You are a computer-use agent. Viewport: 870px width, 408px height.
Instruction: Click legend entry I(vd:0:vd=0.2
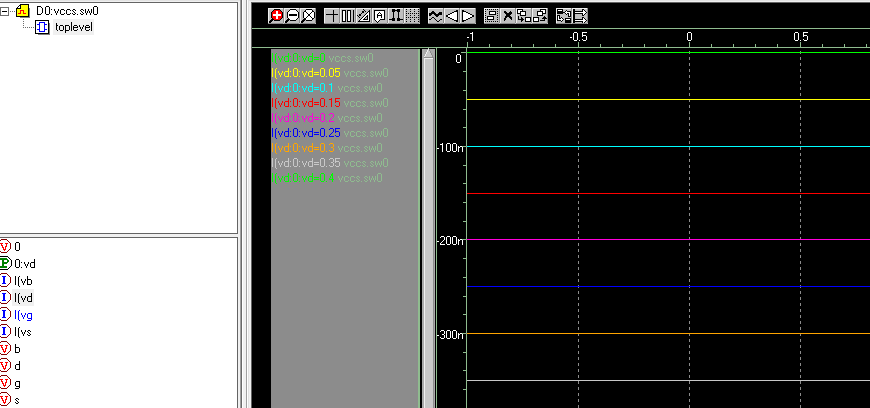pos(303,118)
